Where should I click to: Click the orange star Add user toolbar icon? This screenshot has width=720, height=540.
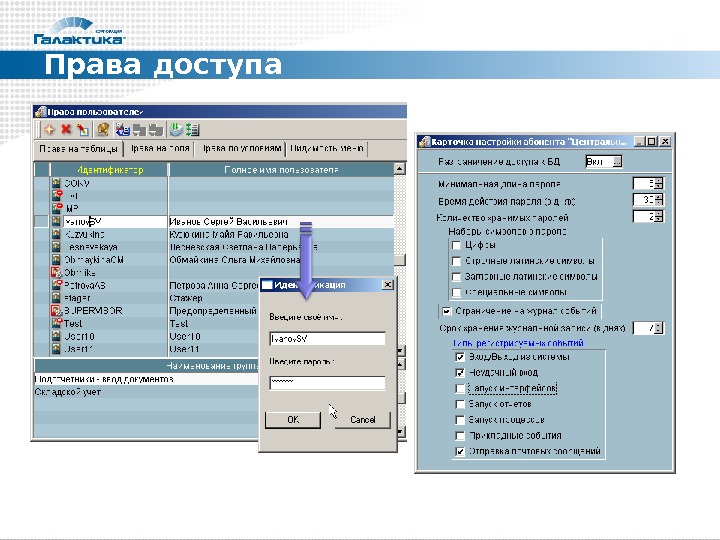[49, 130]
